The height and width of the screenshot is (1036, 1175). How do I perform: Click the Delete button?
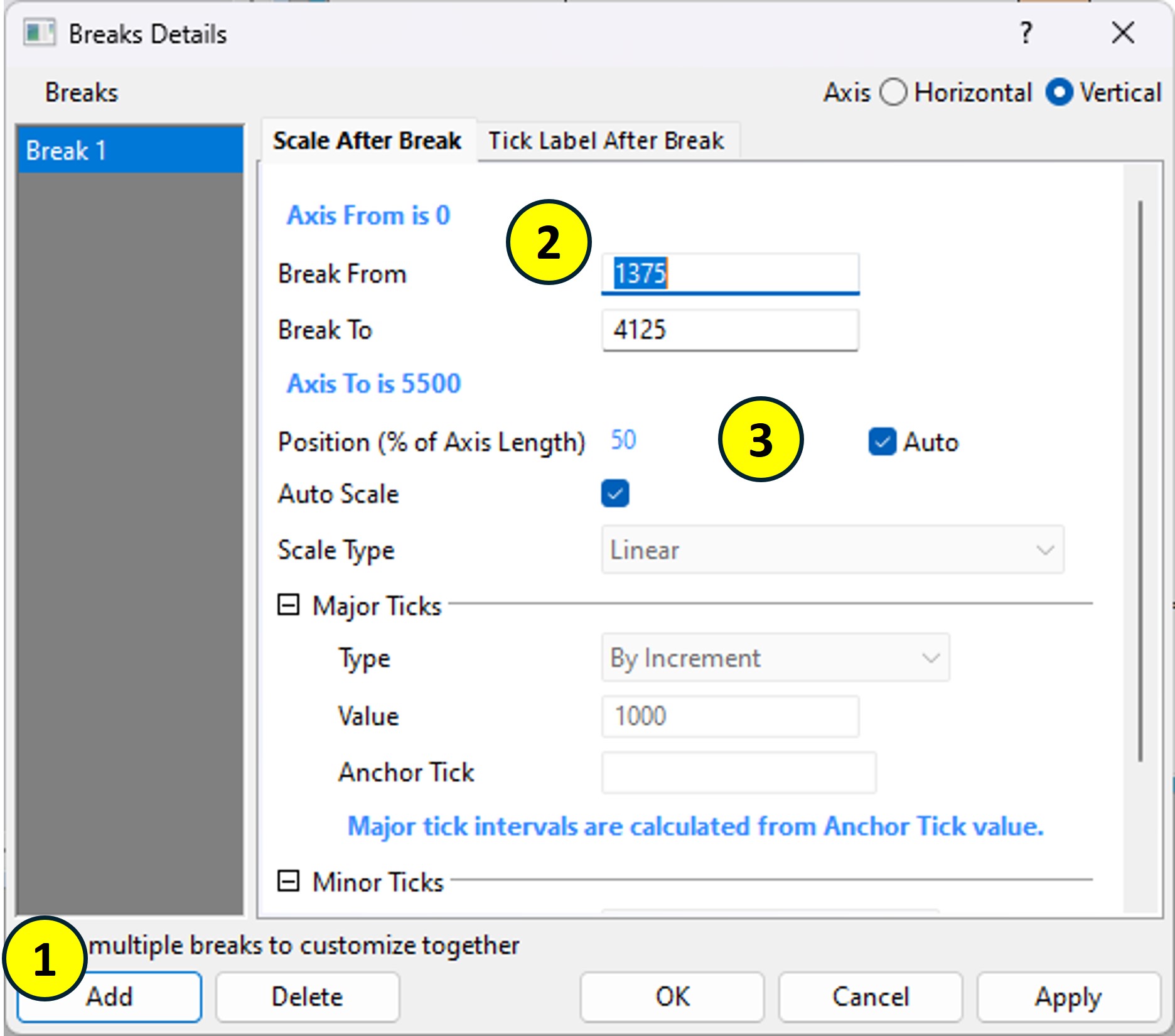(308, 996)
